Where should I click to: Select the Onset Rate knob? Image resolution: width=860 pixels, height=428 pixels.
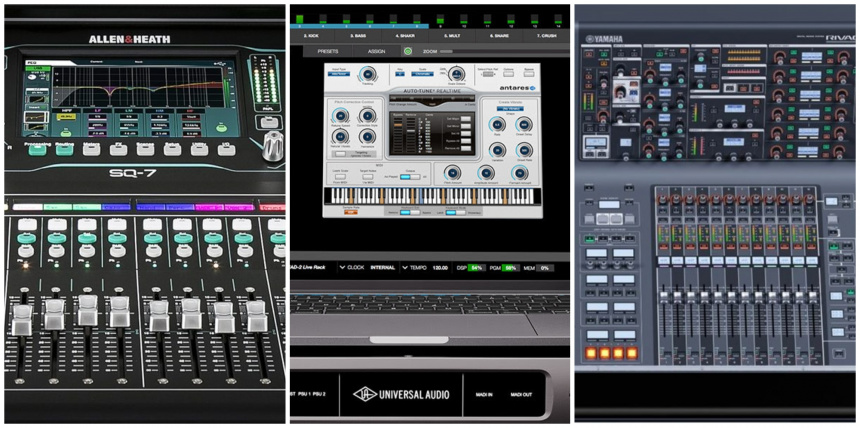[524, 150]
